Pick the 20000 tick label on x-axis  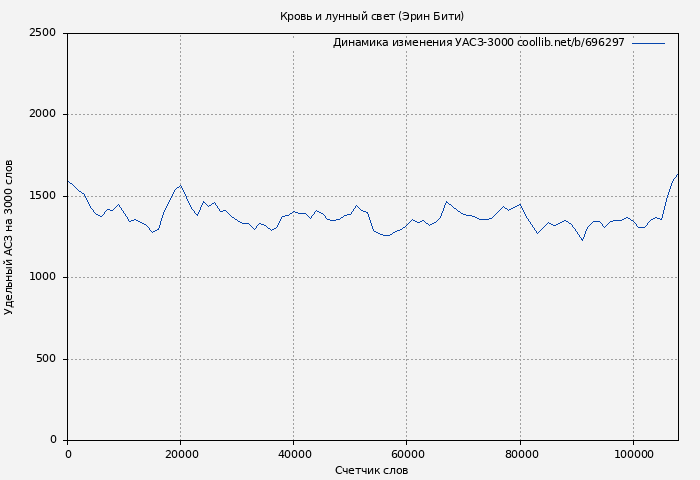[180, 454]
